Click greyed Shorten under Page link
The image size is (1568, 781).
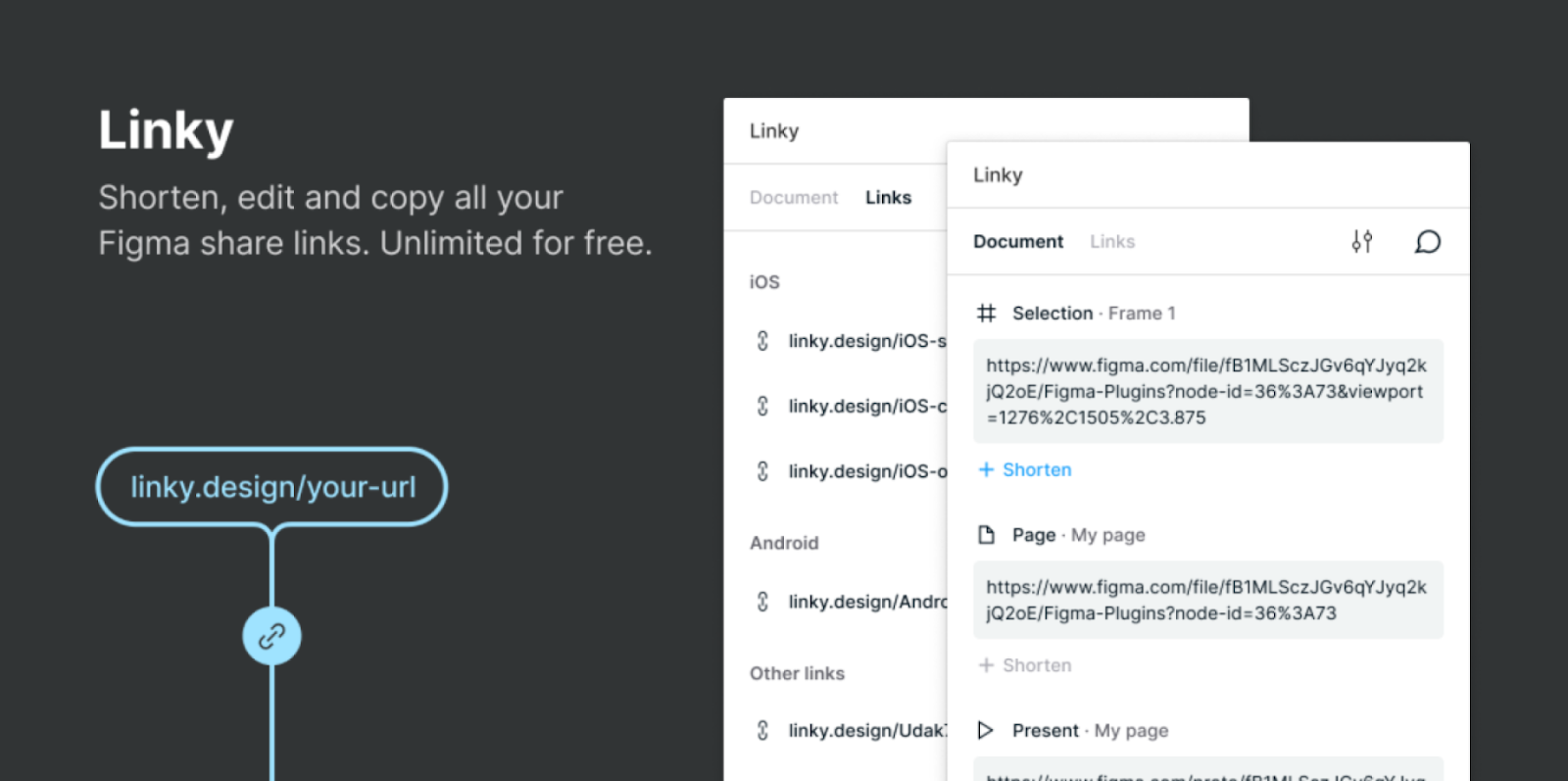tap(1025, 664)
